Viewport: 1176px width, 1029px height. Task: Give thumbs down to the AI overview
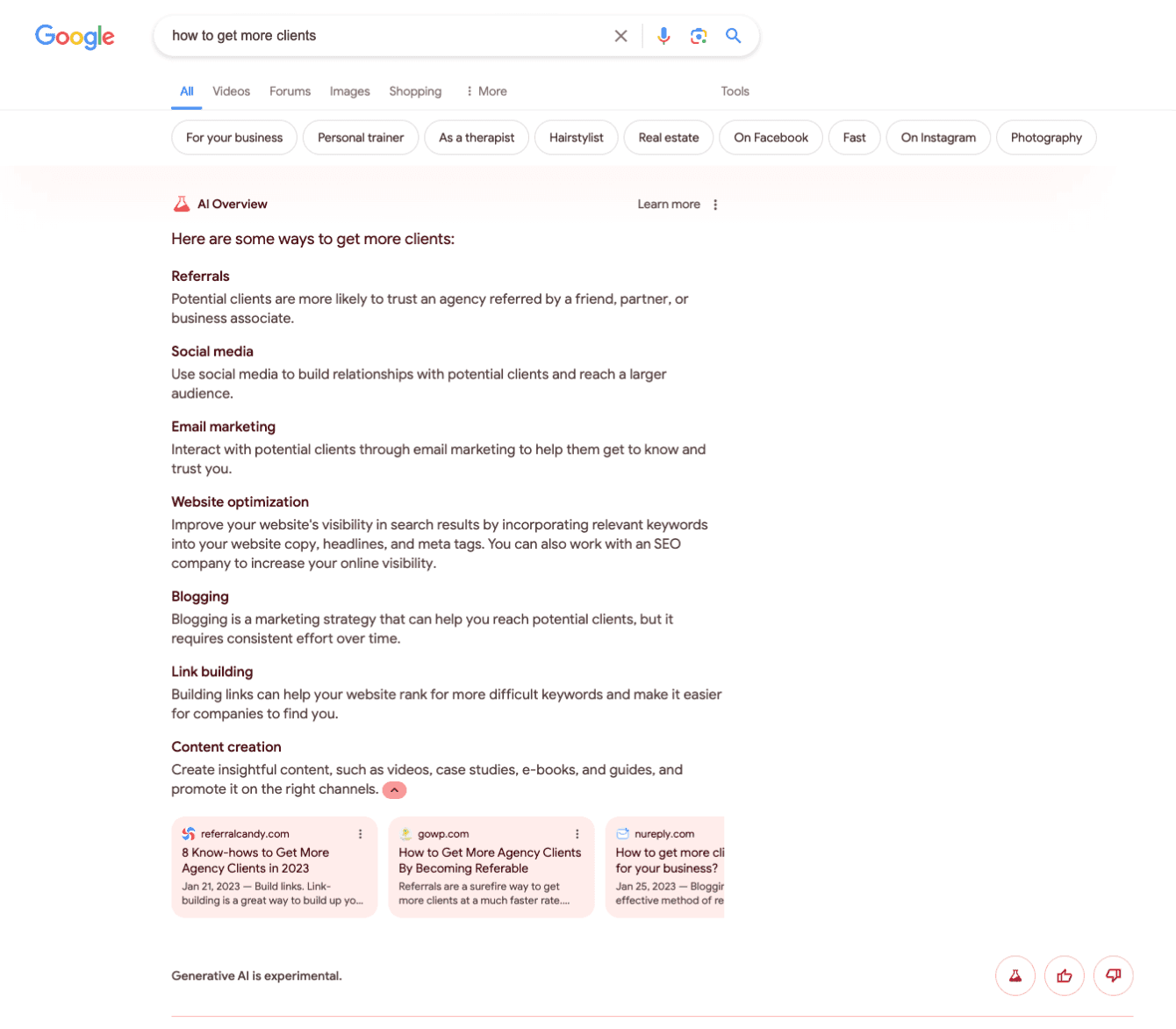click(x=1114, y=975)
